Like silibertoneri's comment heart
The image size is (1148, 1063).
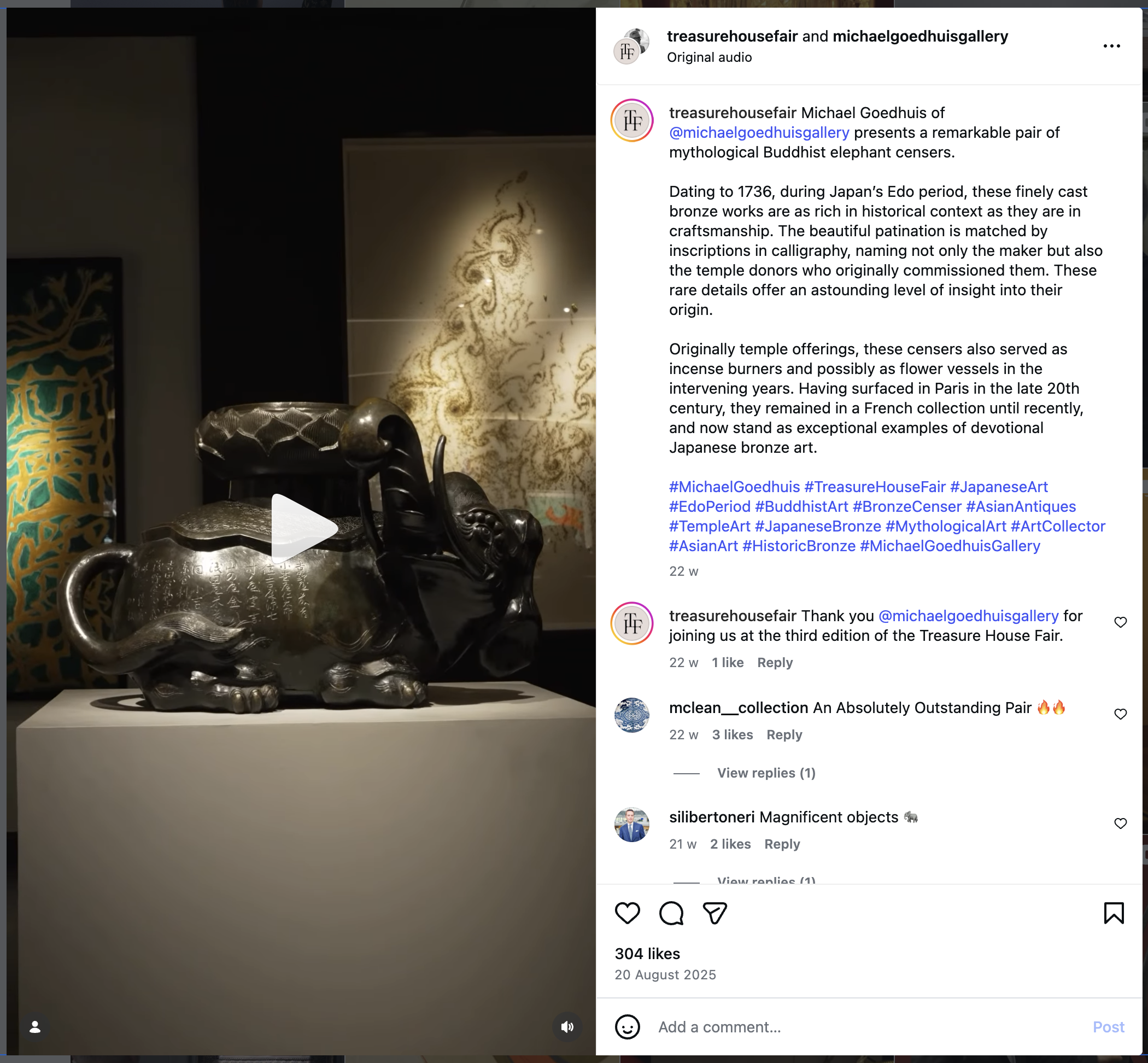click(x=1120, y=823)
